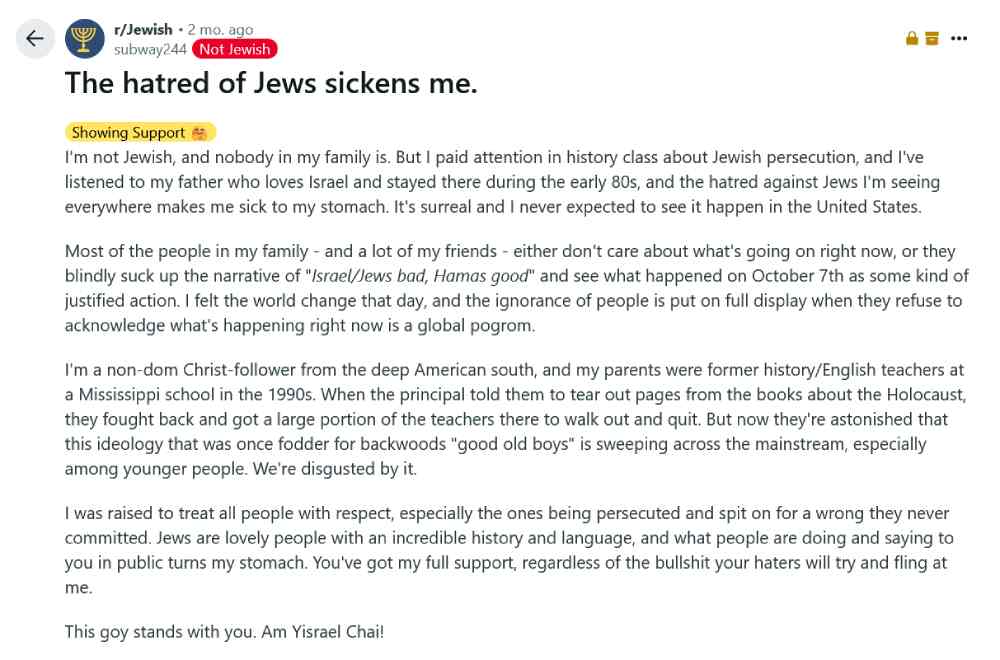This screenshot has height=660, width=1000.
Task: Click the line 'This goy stands with you'
Action: click(224, 632)
